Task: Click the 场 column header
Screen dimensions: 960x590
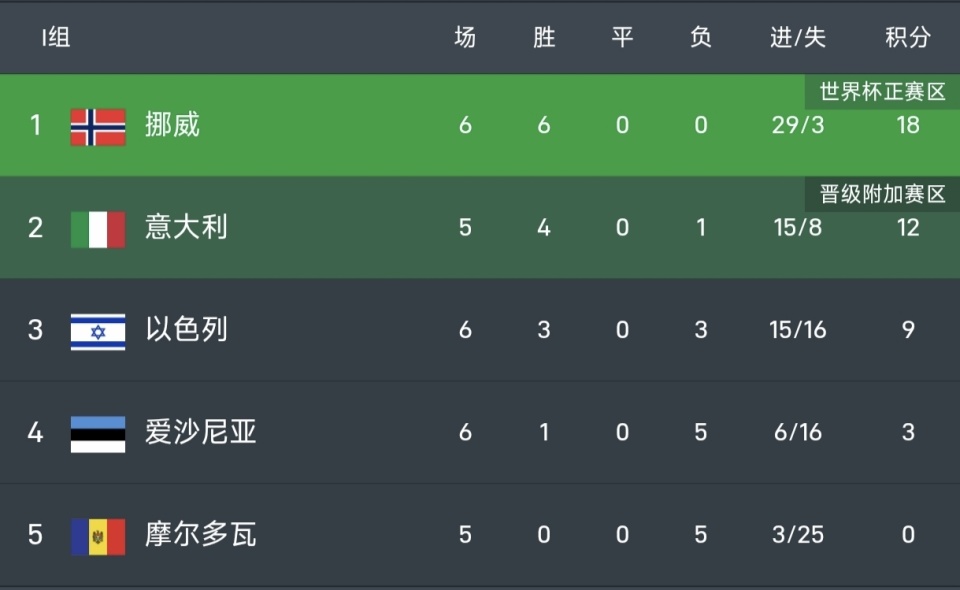Action: 465,38
